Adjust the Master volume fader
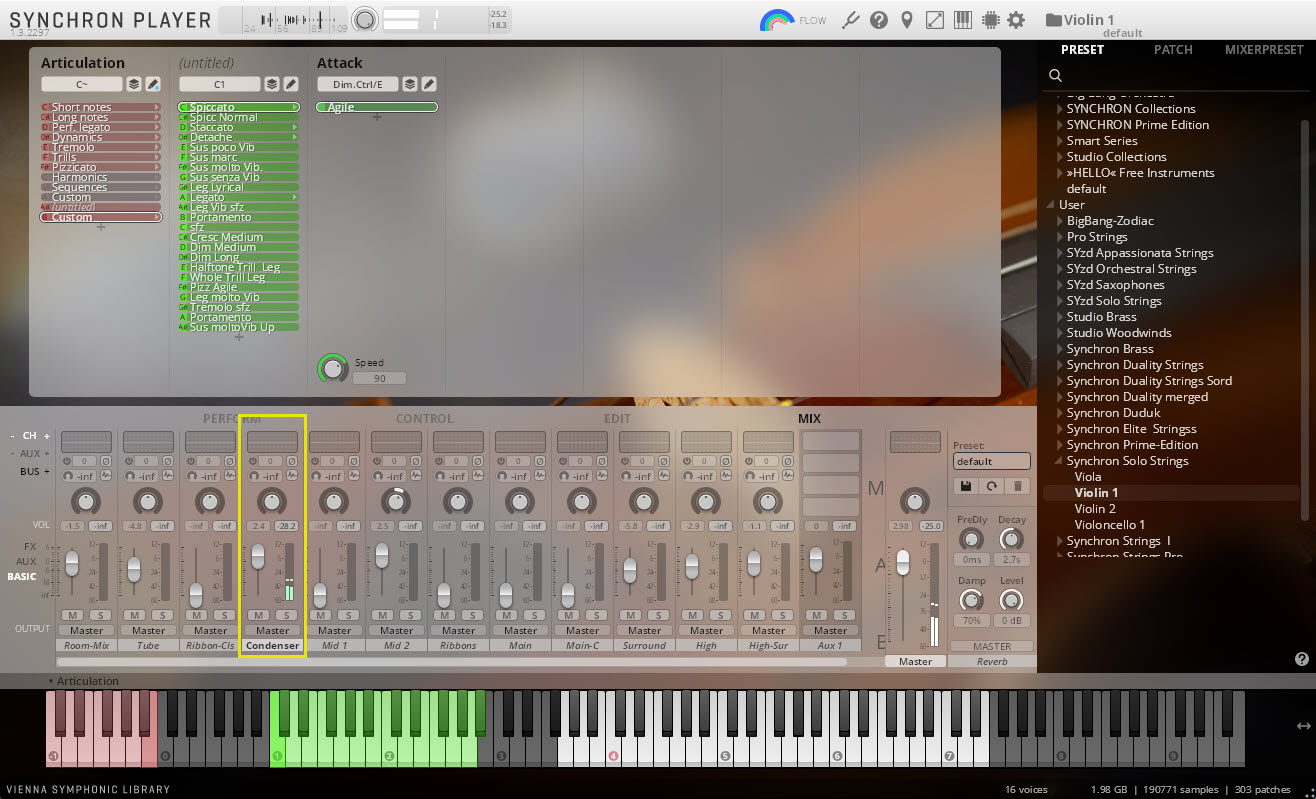1316x799 pixels. 903,562
